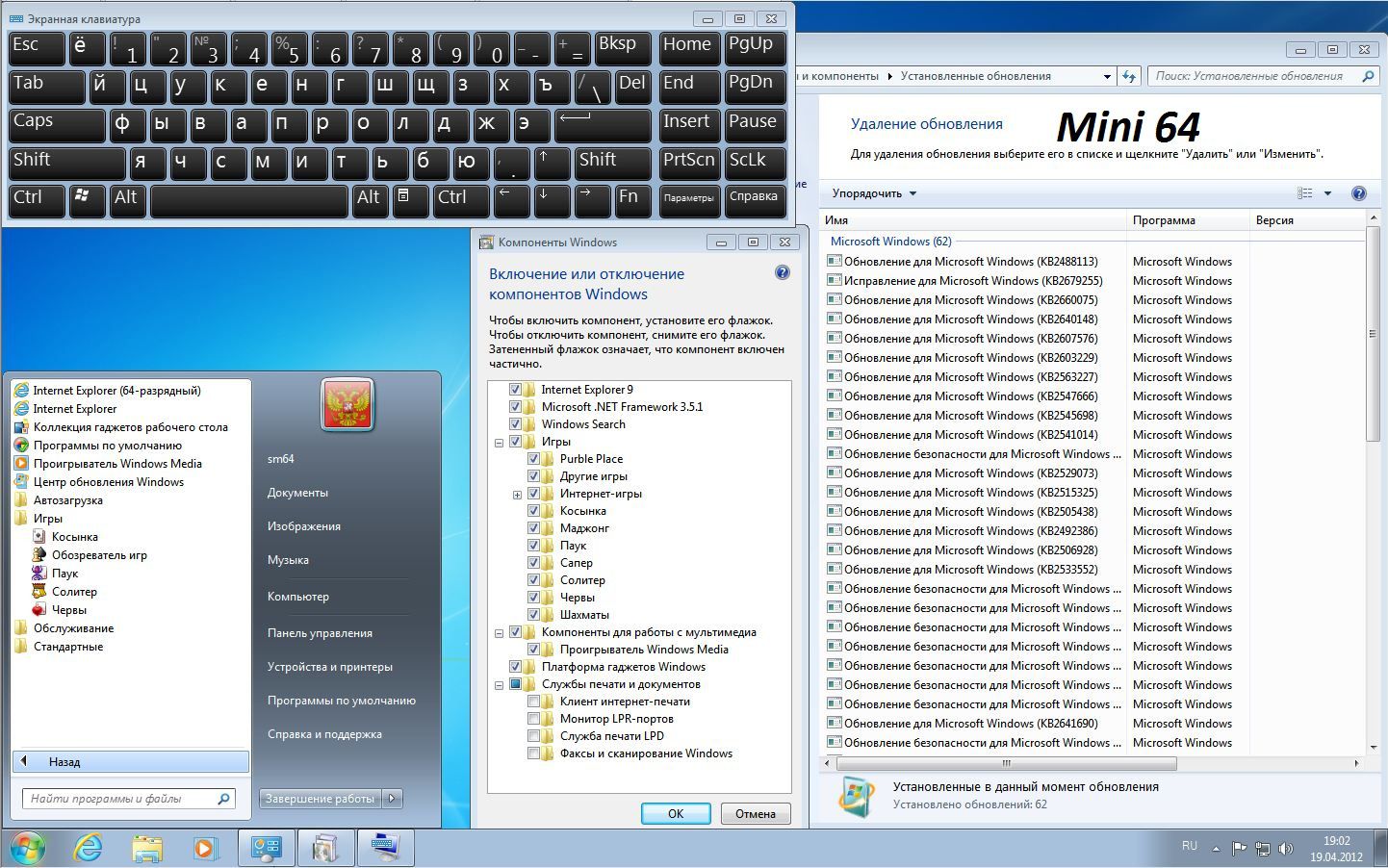Open Панель управления from Start menu

pos(320,633)
